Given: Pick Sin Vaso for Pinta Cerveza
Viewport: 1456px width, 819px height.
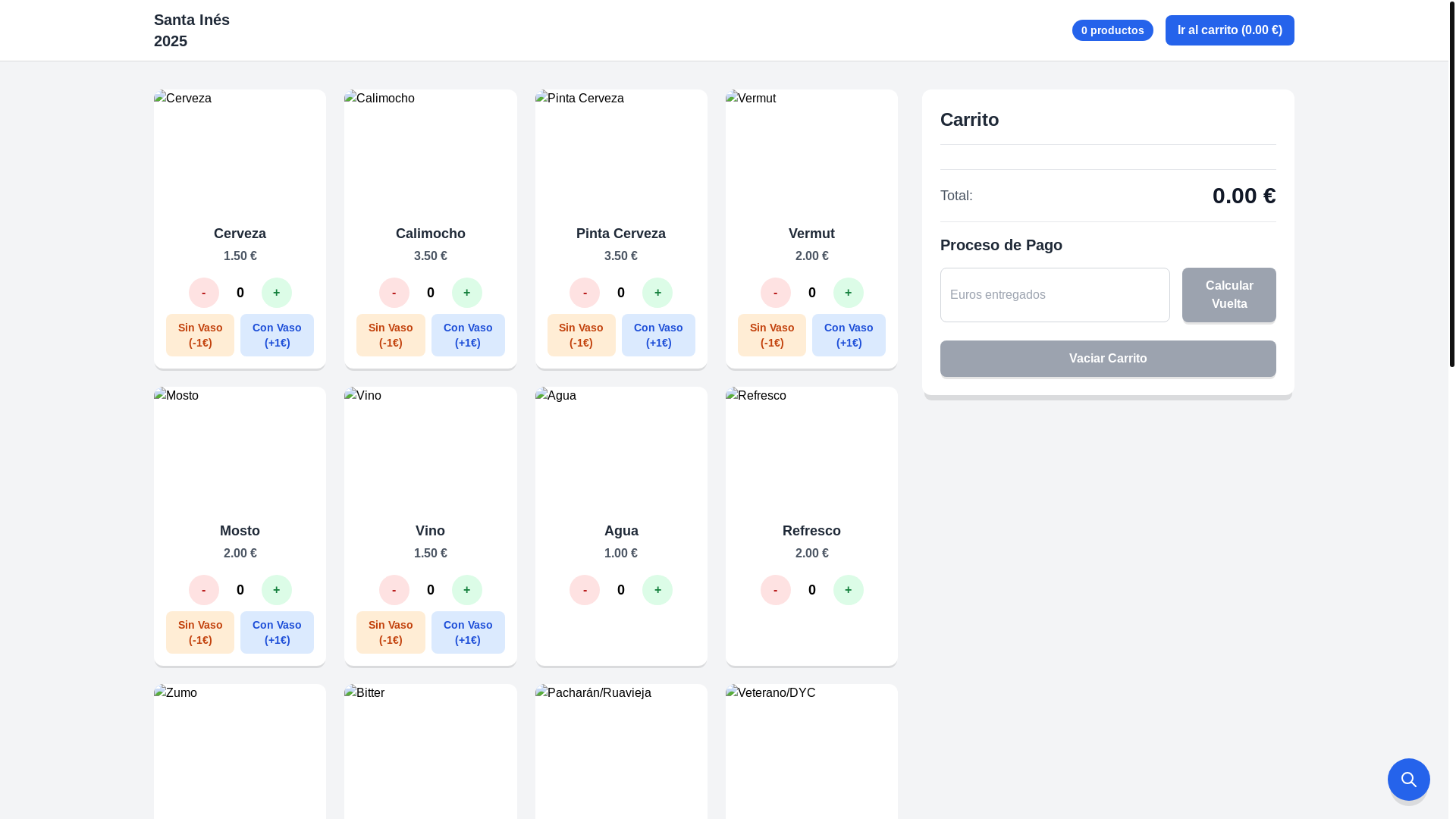Looking at the screenshot, I should (x=582, y=335).
